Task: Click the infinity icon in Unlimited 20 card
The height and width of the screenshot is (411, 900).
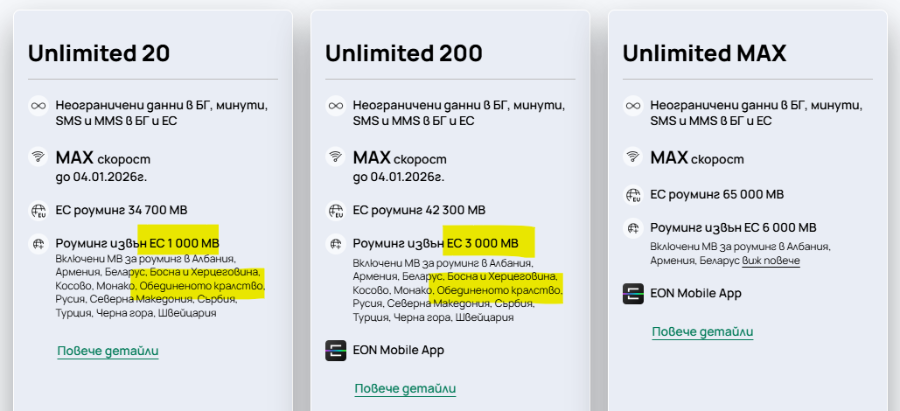Action: [x=38, y=106]
